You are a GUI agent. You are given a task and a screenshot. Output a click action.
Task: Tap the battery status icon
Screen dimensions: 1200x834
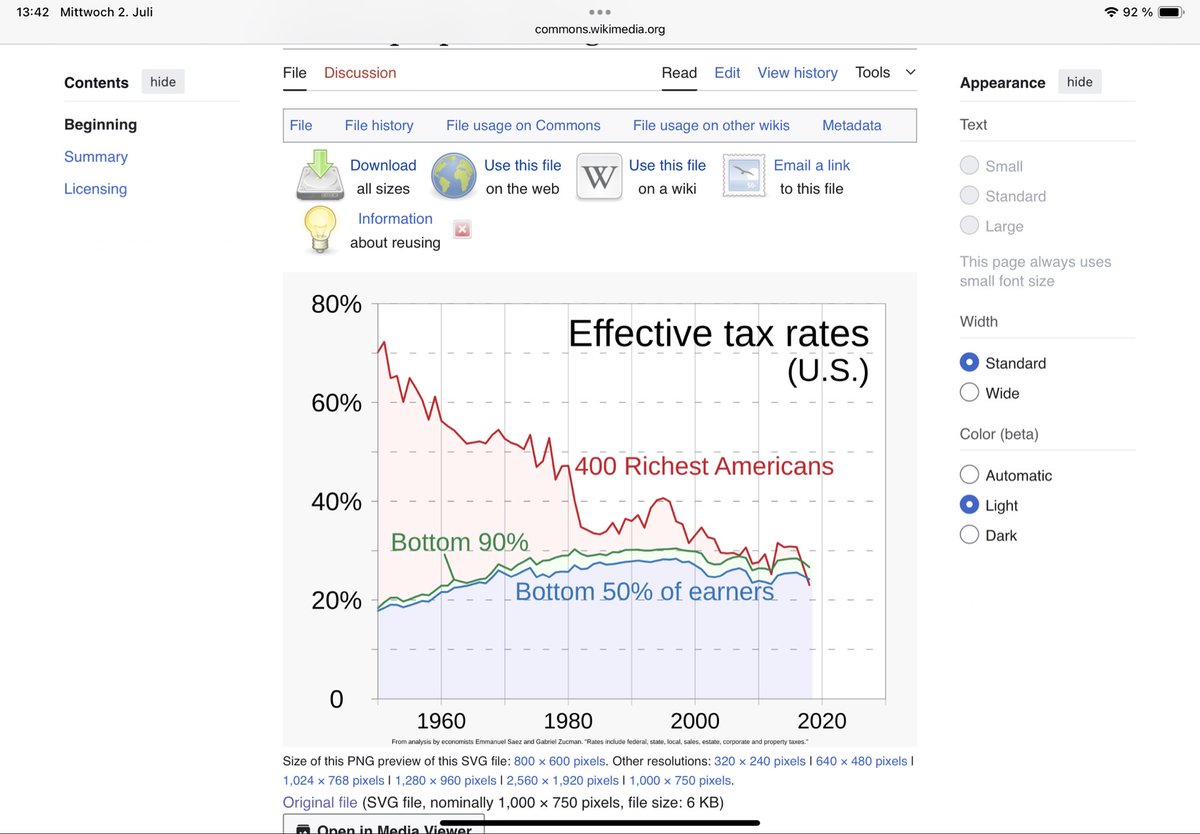pos(1171,12)
